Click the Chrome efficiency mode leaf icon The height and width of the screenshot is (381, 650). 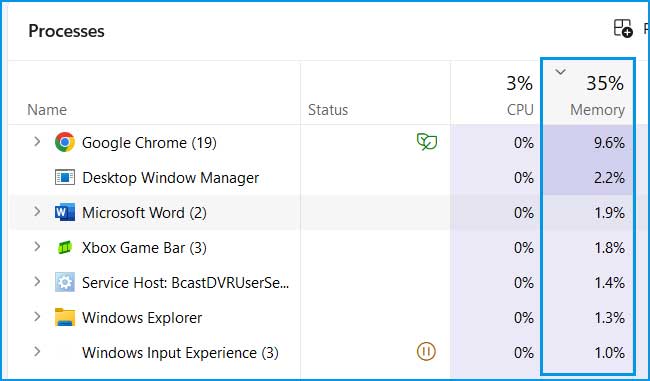pyautogui.click(x=427, y=142)
